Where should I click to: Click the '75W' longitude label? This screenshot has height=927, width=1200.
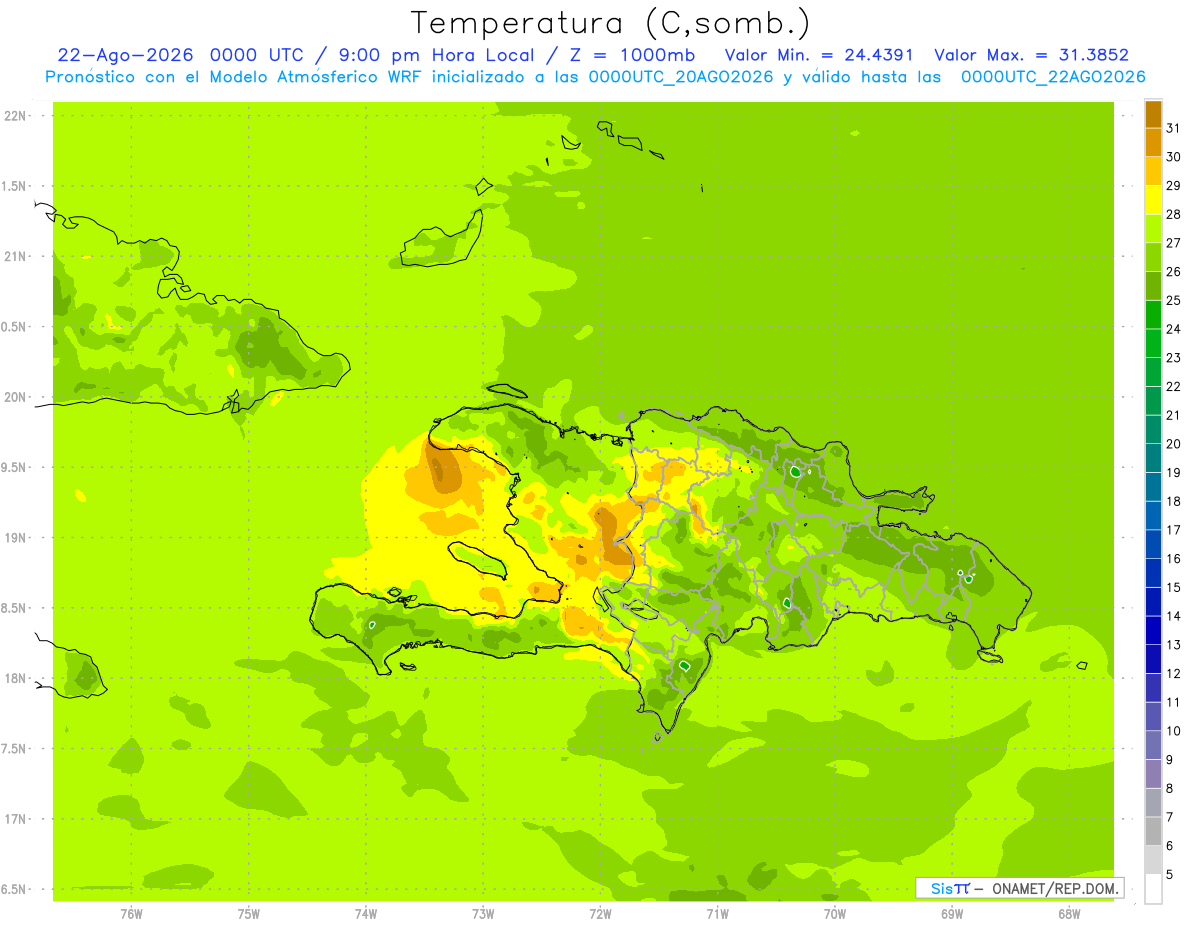(249, 914)
